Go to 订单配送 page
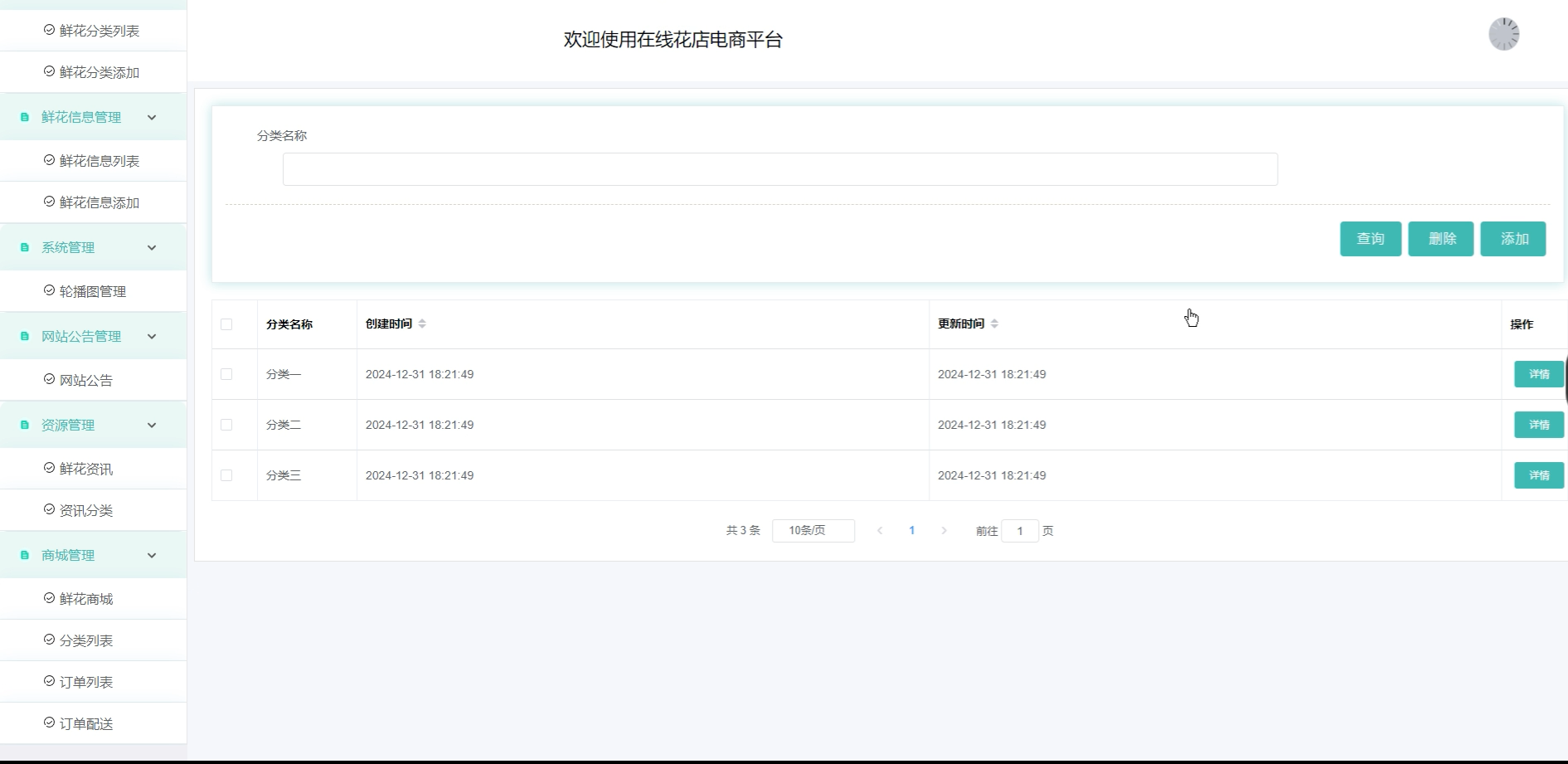1568x764 pixels. [93, 723]
